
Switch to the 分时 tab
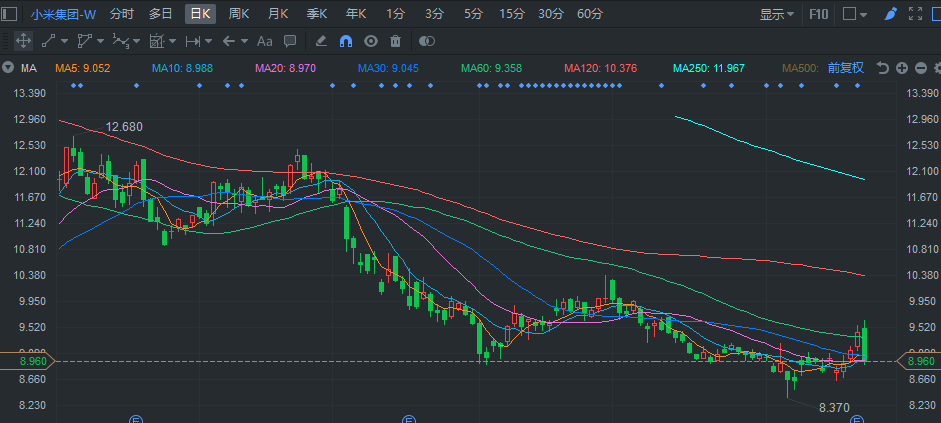[122, 14]
